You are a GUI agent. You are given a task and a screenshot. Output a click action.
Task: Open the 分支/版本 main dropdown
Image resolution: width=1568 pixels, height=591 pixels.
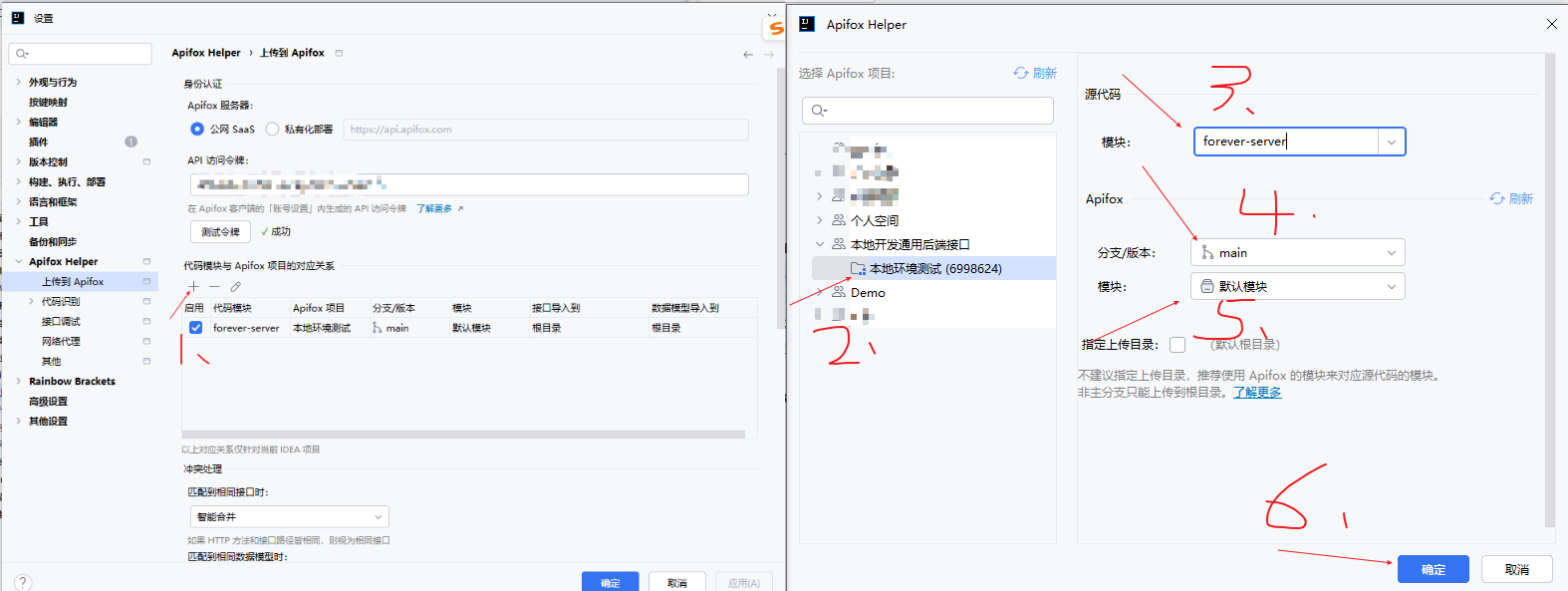(1298, 252)
